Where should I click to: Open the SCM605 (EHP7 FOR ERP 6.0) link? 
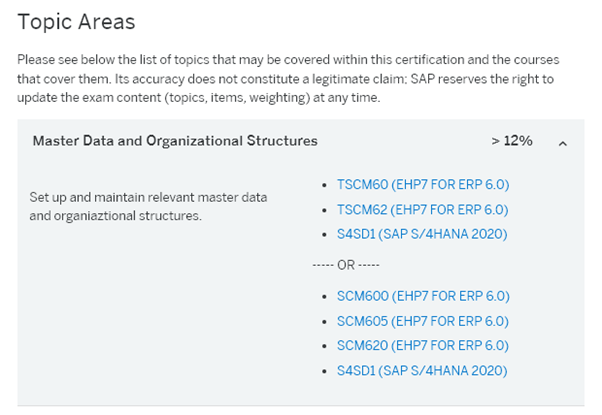[423, 321]
